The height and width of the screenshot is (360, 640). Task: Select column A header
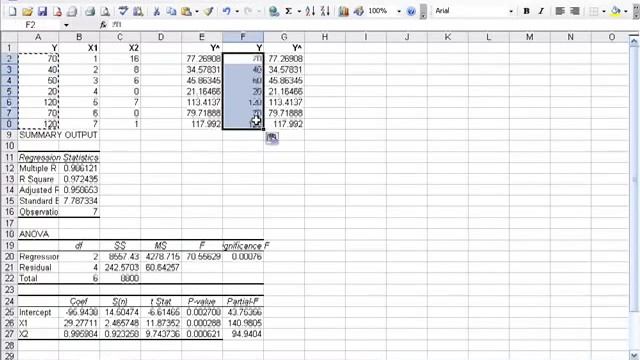[38, 37]
